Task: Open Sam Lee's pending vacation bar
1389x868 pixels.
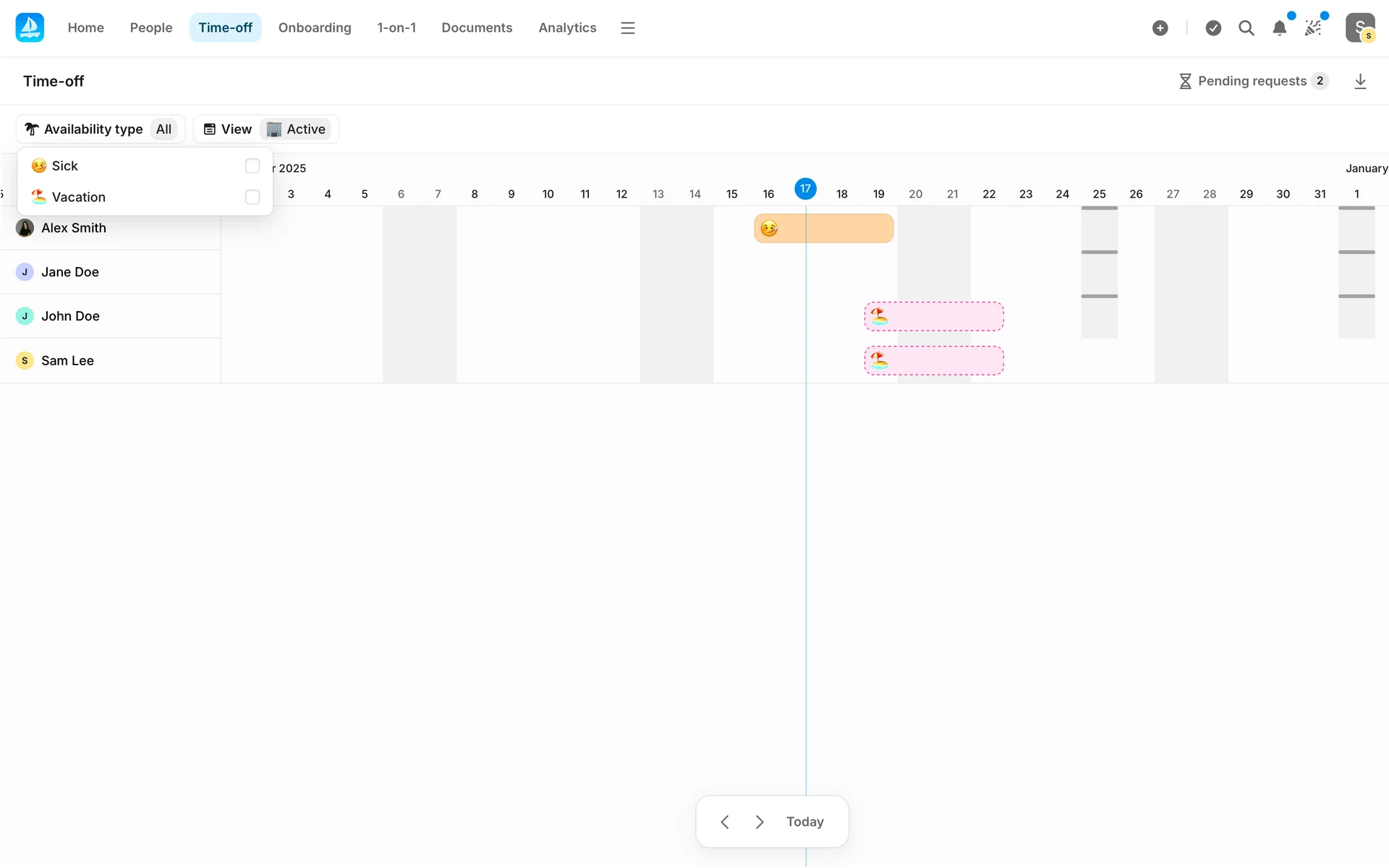Action: click(933, 360)
